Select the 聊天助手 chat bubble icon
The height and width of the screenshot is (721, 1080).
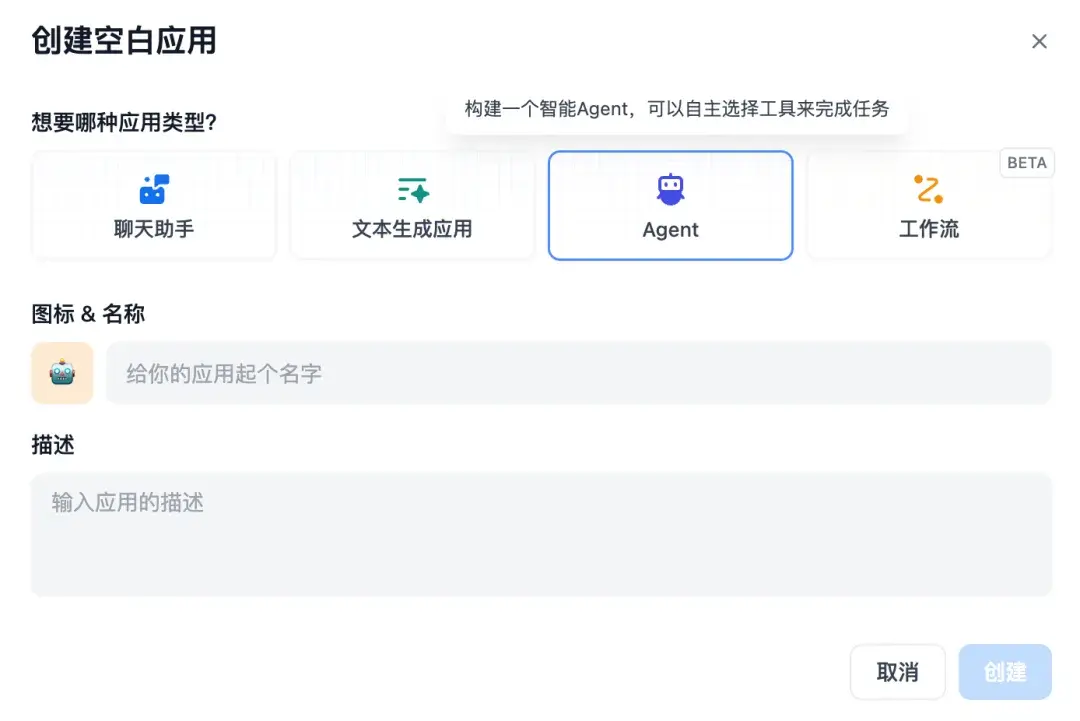click(155, 188)
